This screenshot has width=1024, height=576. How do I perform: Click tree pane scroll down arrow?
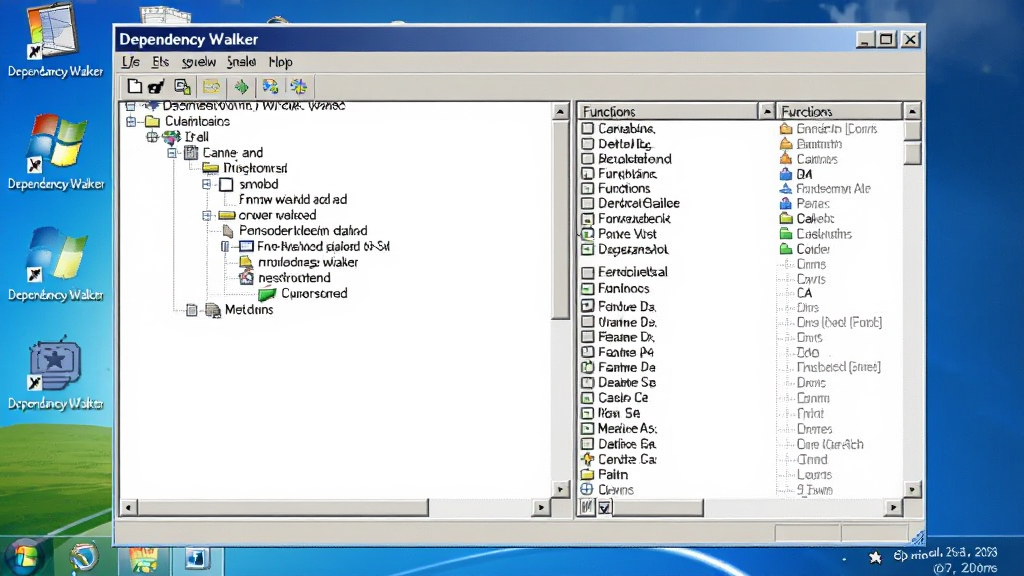click(560, 488)
